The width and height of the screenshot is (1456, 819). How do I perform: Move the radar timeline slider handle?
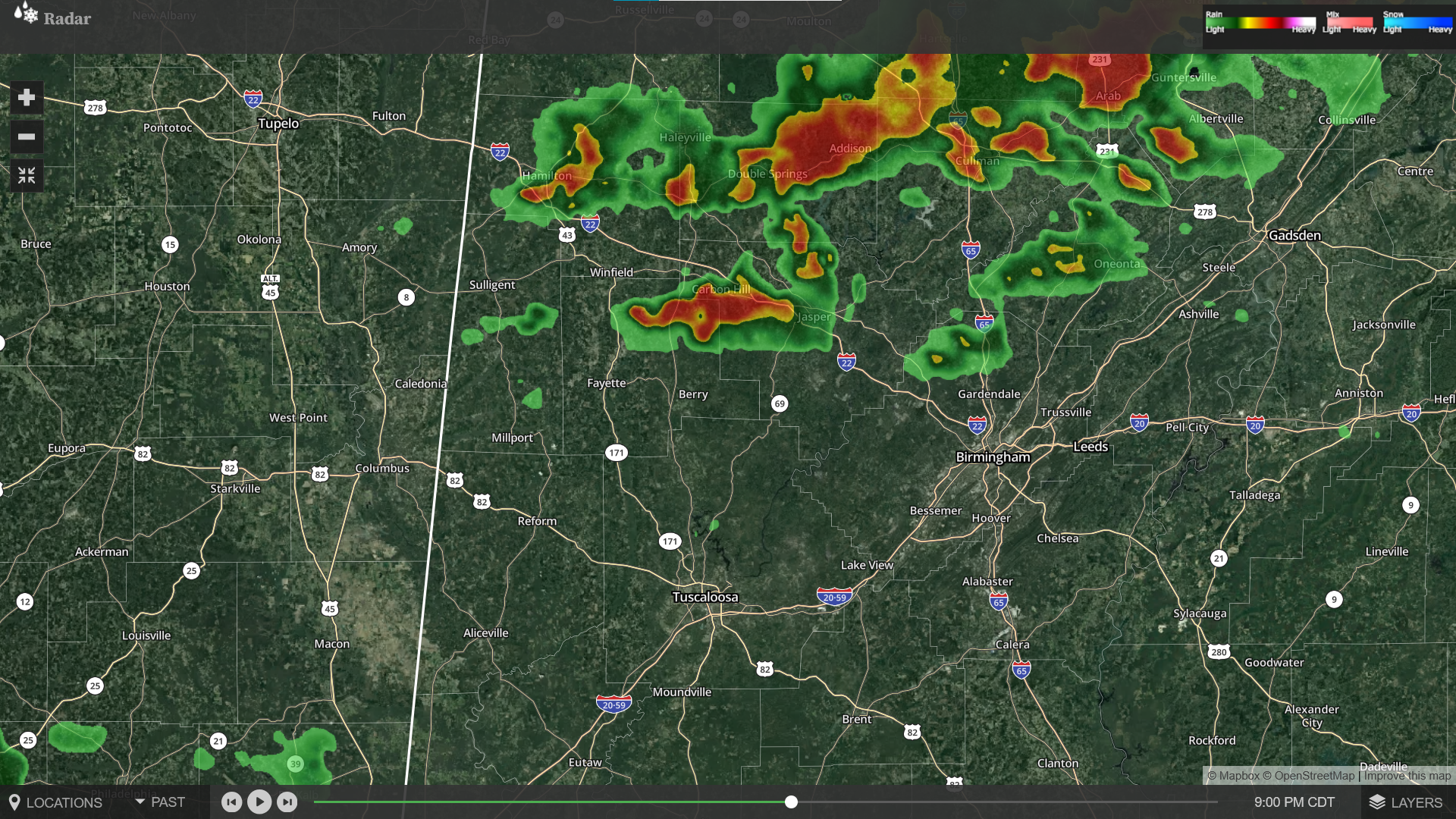pos(791,802)
